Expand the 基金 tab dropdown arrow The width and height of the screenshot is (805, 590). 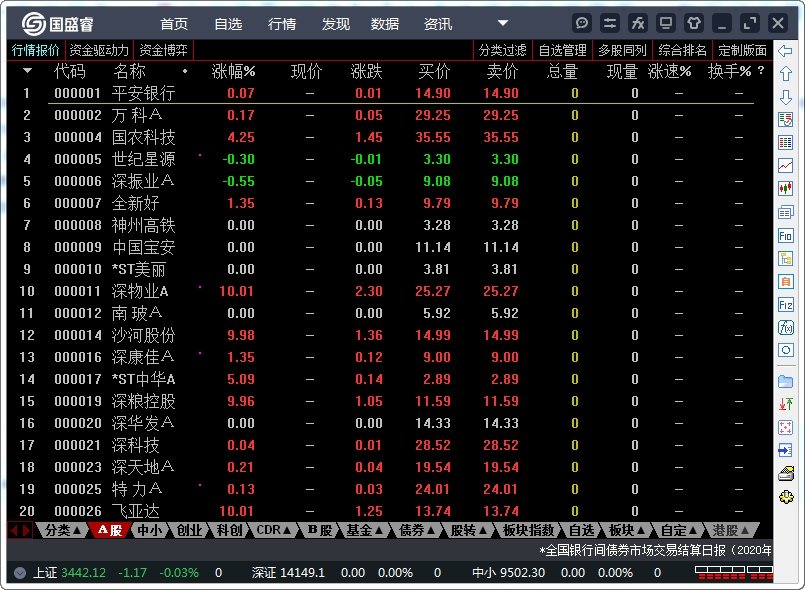pyautogui.click(x=381, y=531)
